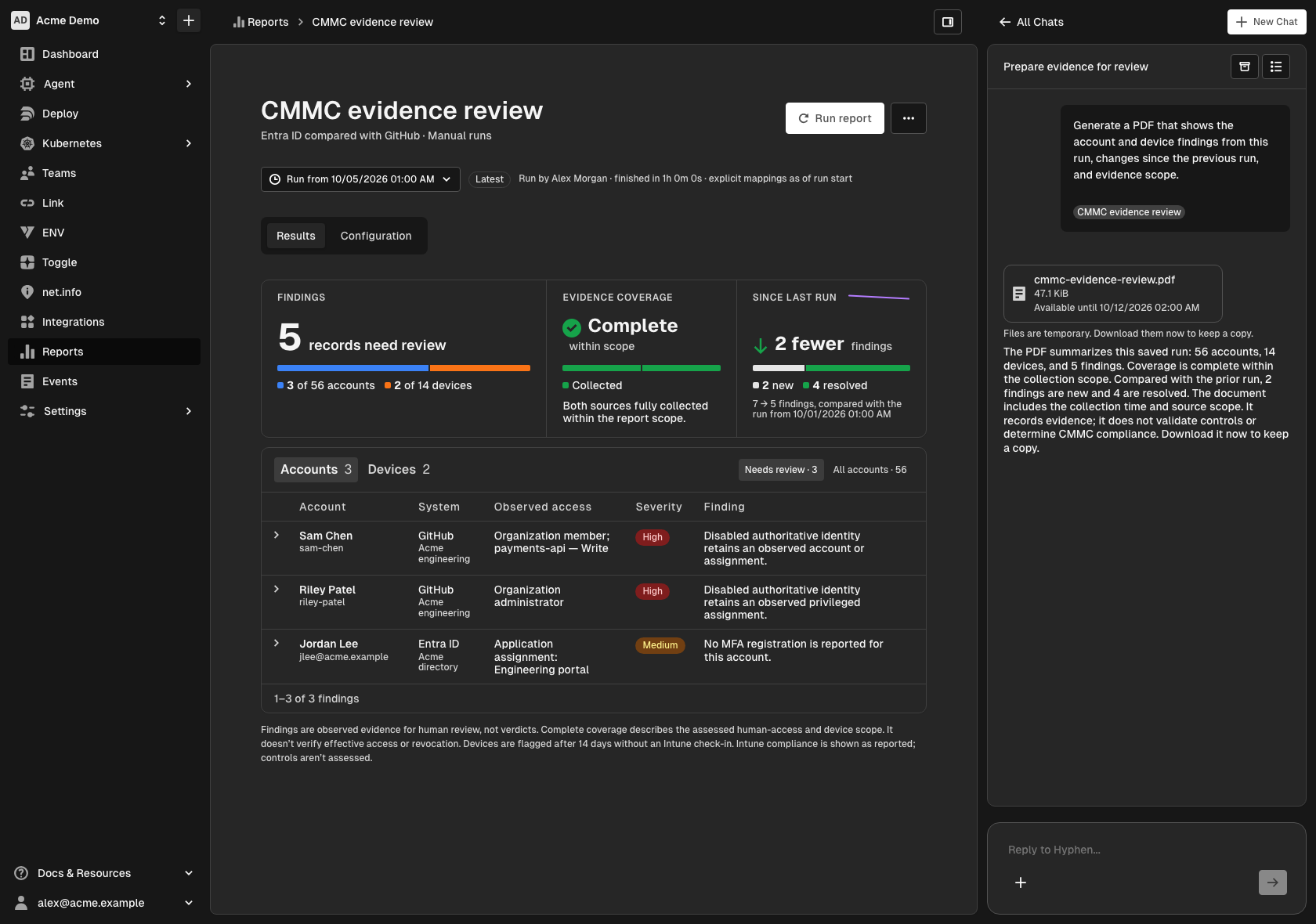Viewport: 1316px width, 924px height.
Task: Send the reply with arrow button
Action: click(1273, 882)
